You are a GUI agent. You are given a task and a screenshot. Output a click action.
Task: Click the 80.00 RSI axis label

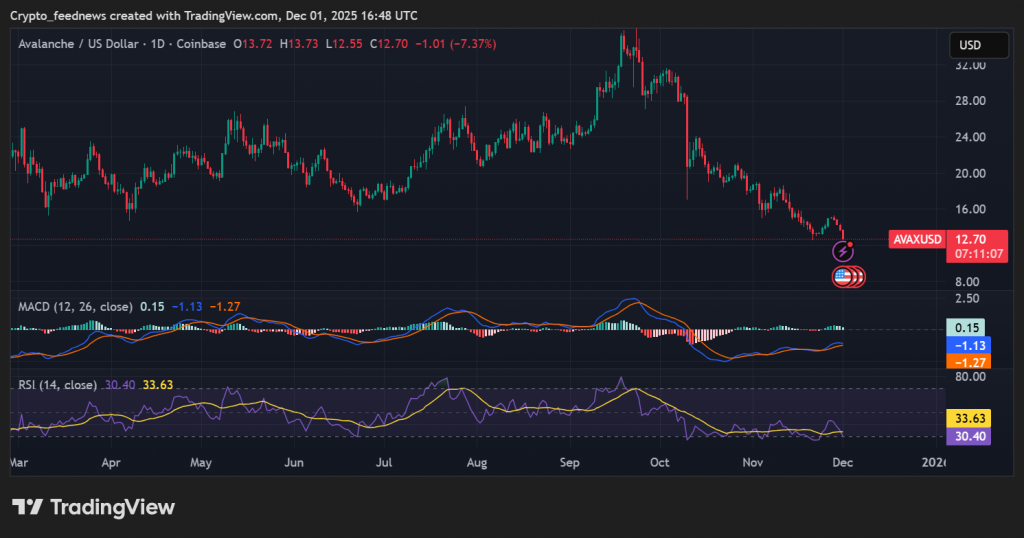[x=970, y=377]
